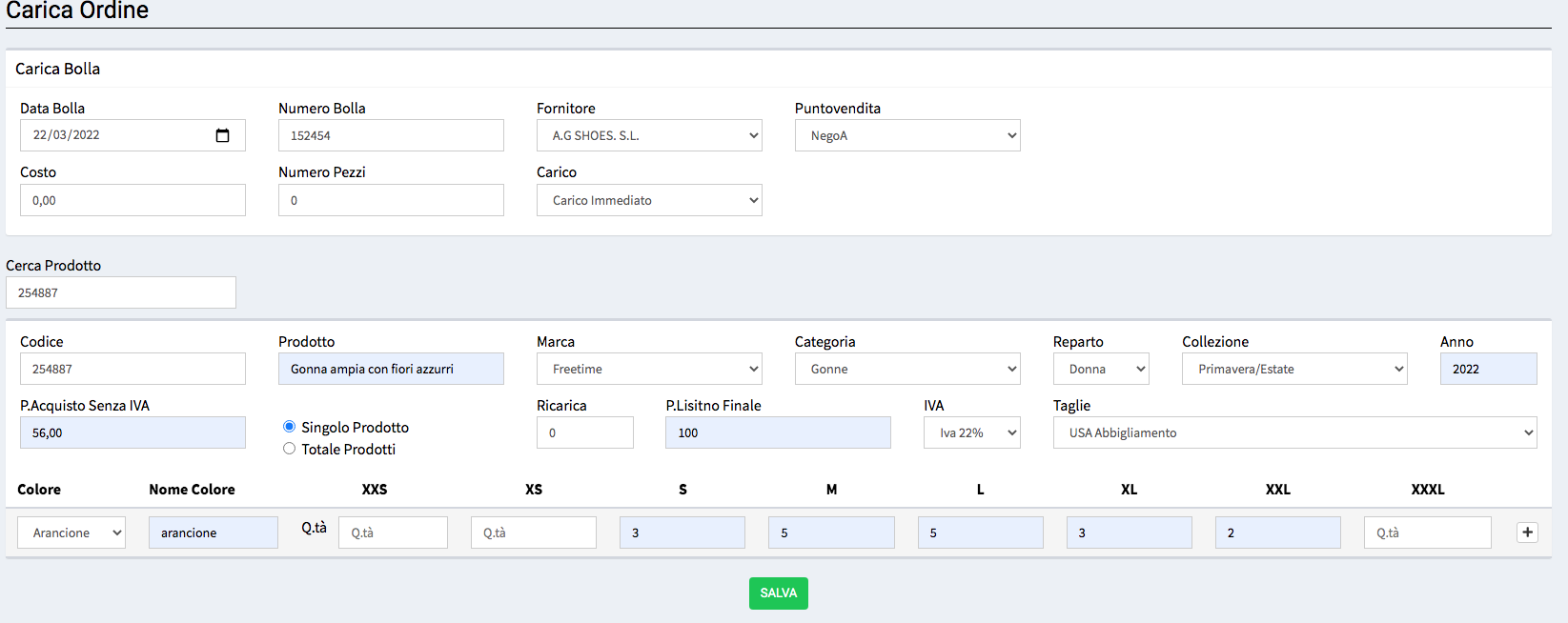Open the Data Bolla calendar picker icon
This screenshot has height=623, width=1568.
click(x=222, y=135)
